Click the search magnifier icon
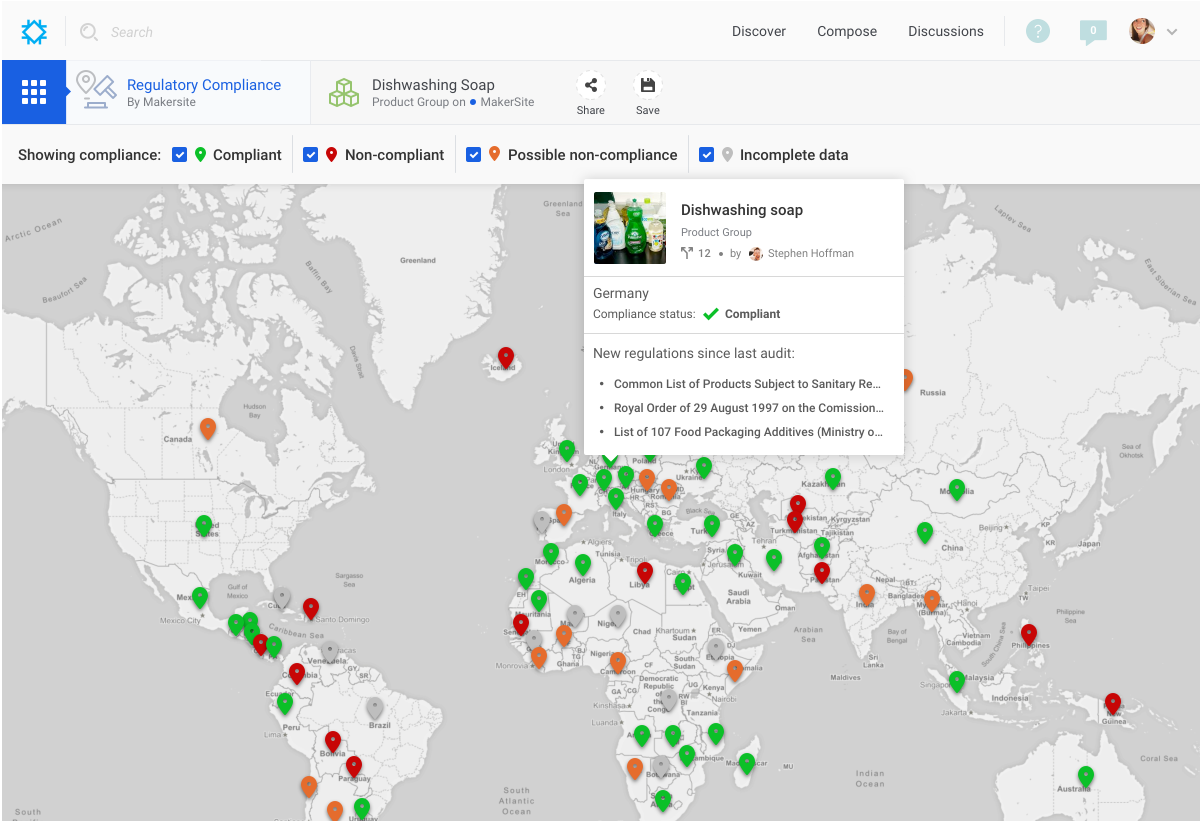1200x821 pixels. 89,32
